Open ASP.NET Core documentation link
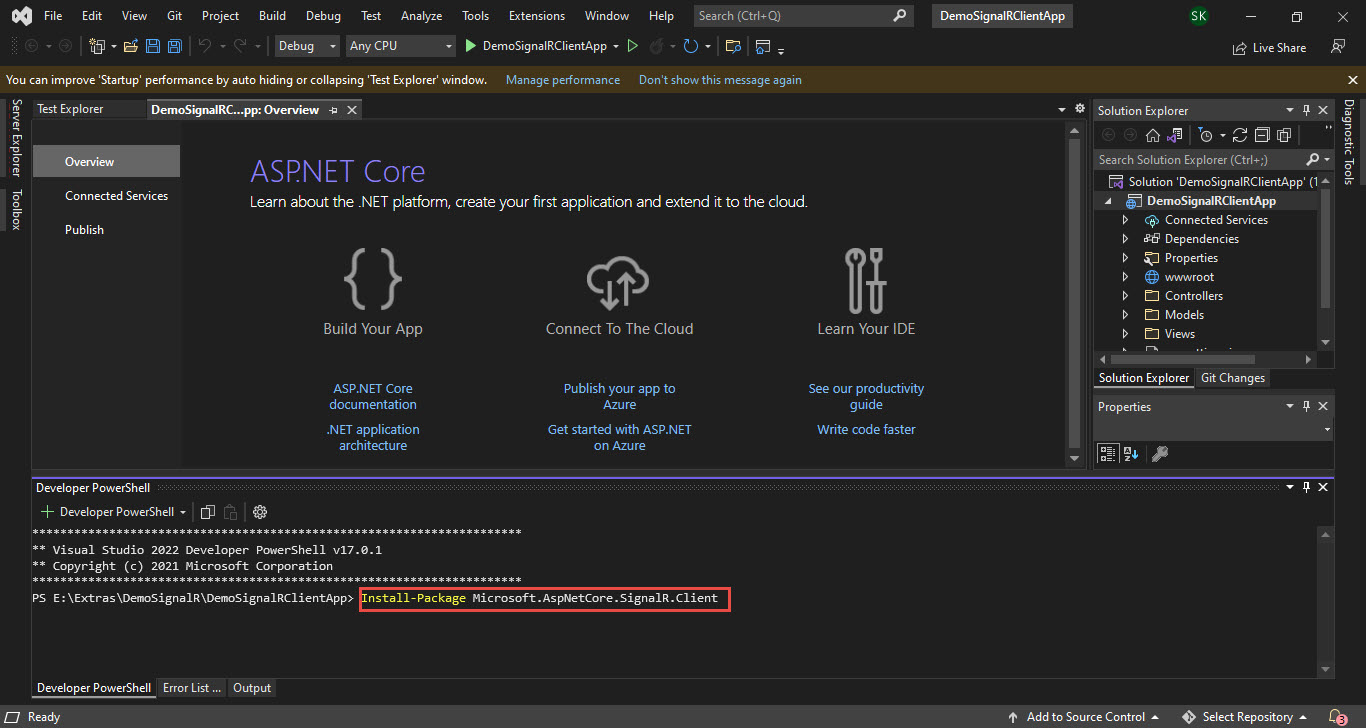The width and height of the screenshot is (1366, 728). point(373,397)
